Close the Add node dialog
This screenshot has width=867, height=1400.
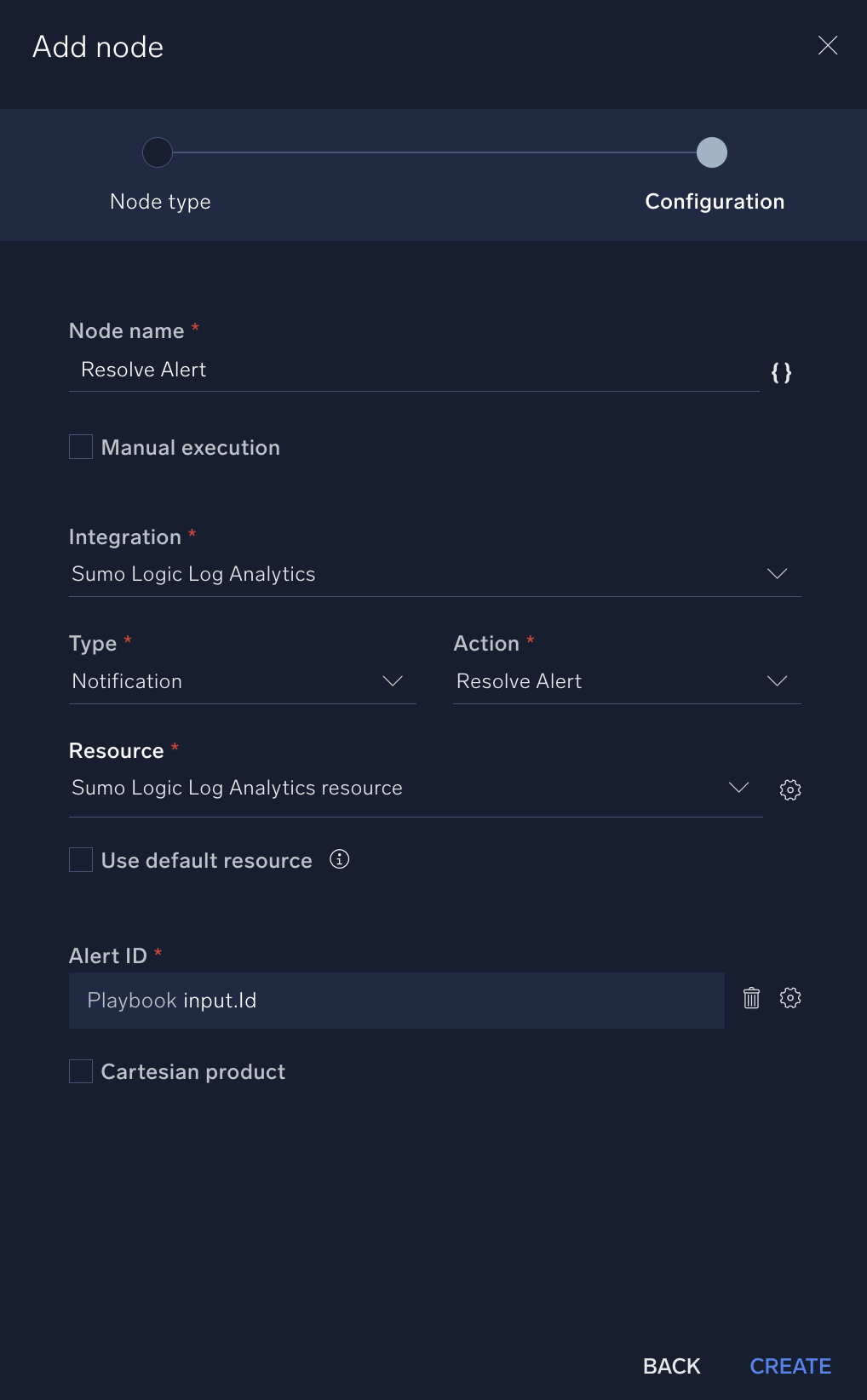pyautogui.click(x=827, y=46)
